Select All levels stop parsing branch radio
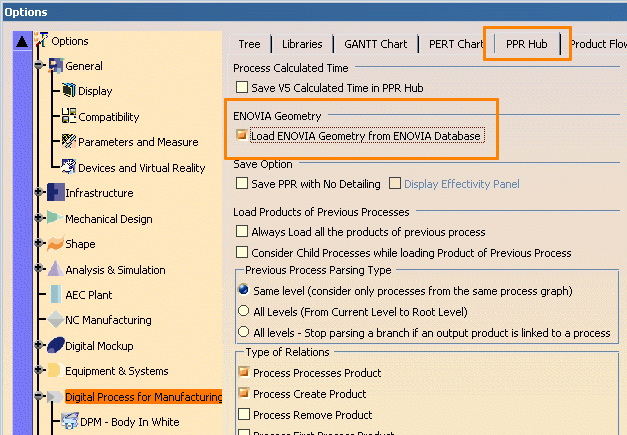This screenshot has width=627, height=435. [244, 332]
